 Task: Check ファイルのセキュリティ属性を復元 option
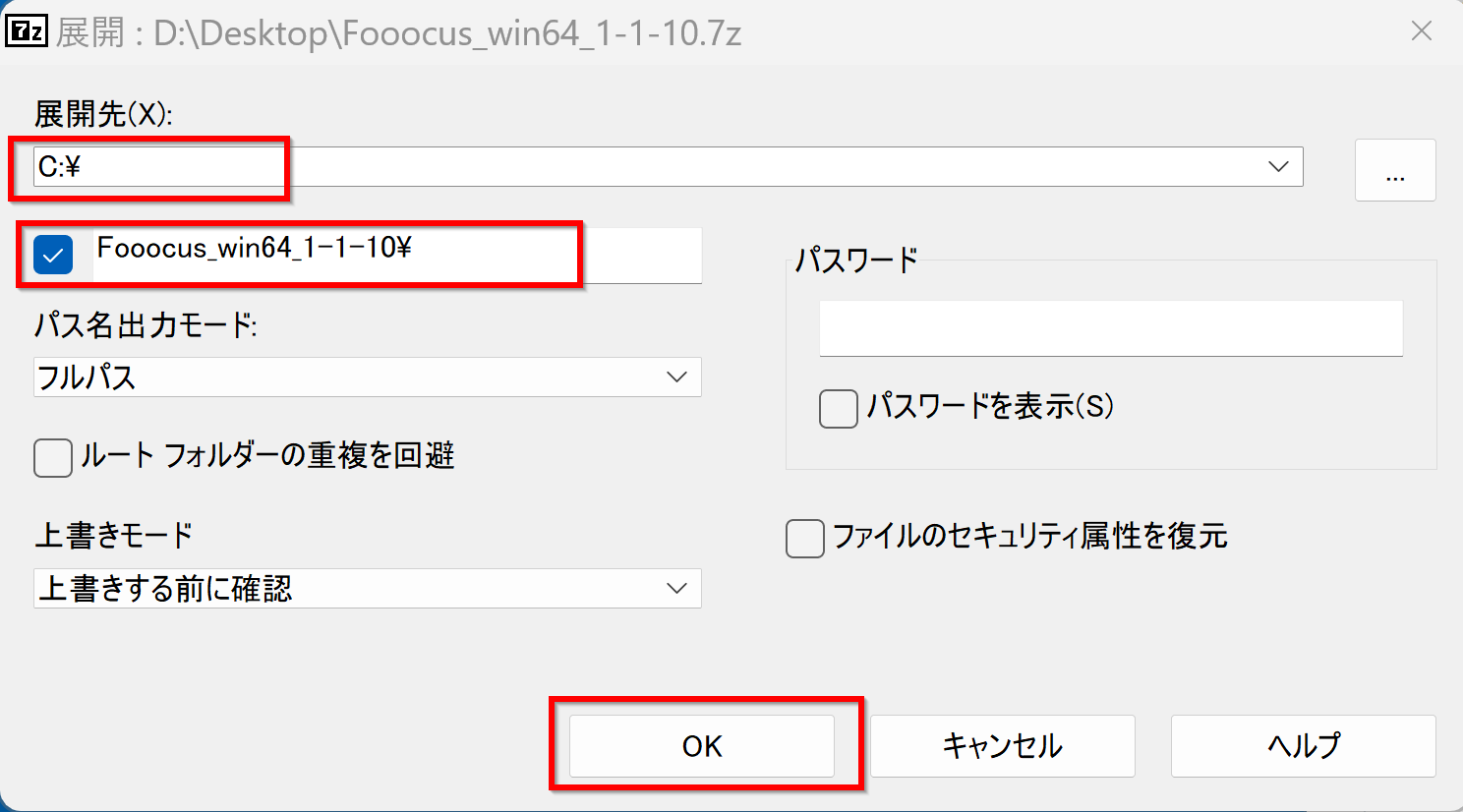coord(805,538)
